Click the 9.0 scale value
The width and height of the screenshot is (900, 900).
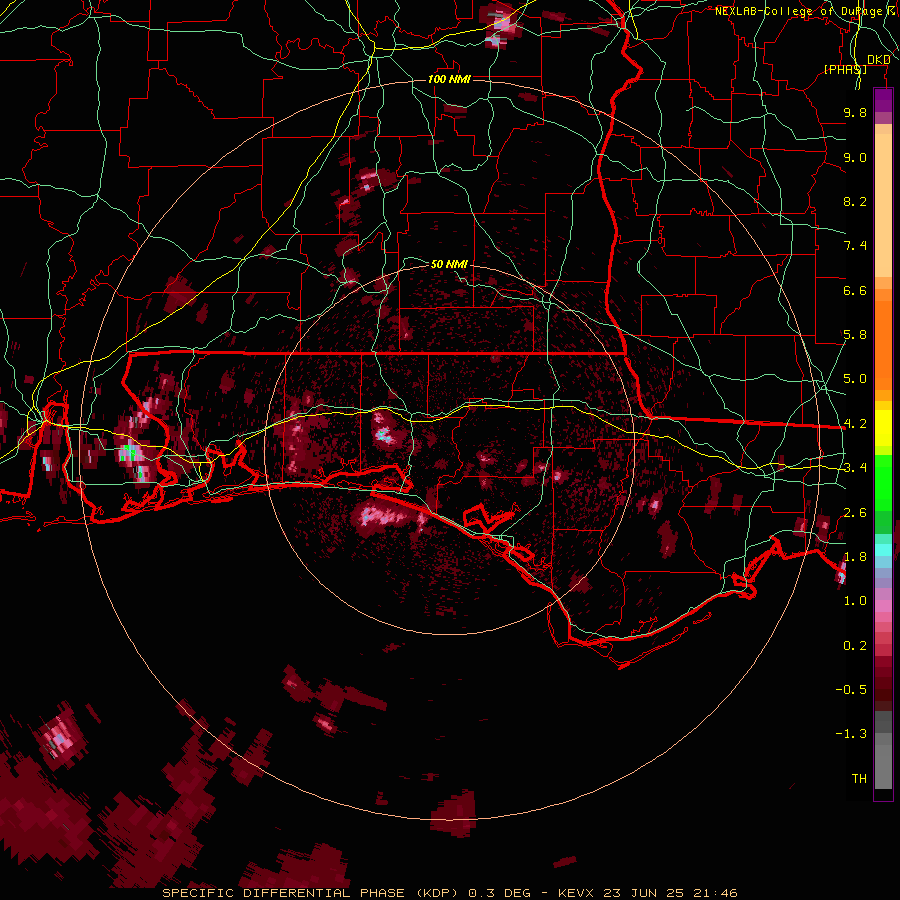[x=855, y=157]
